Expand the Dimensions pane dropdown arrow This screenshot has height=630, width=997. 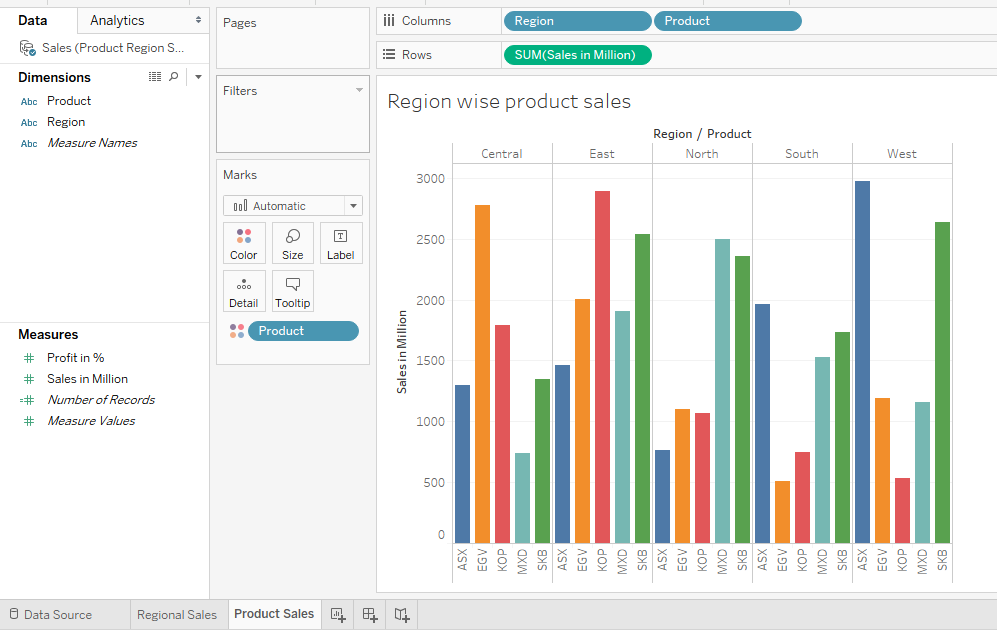pos(198,77)
